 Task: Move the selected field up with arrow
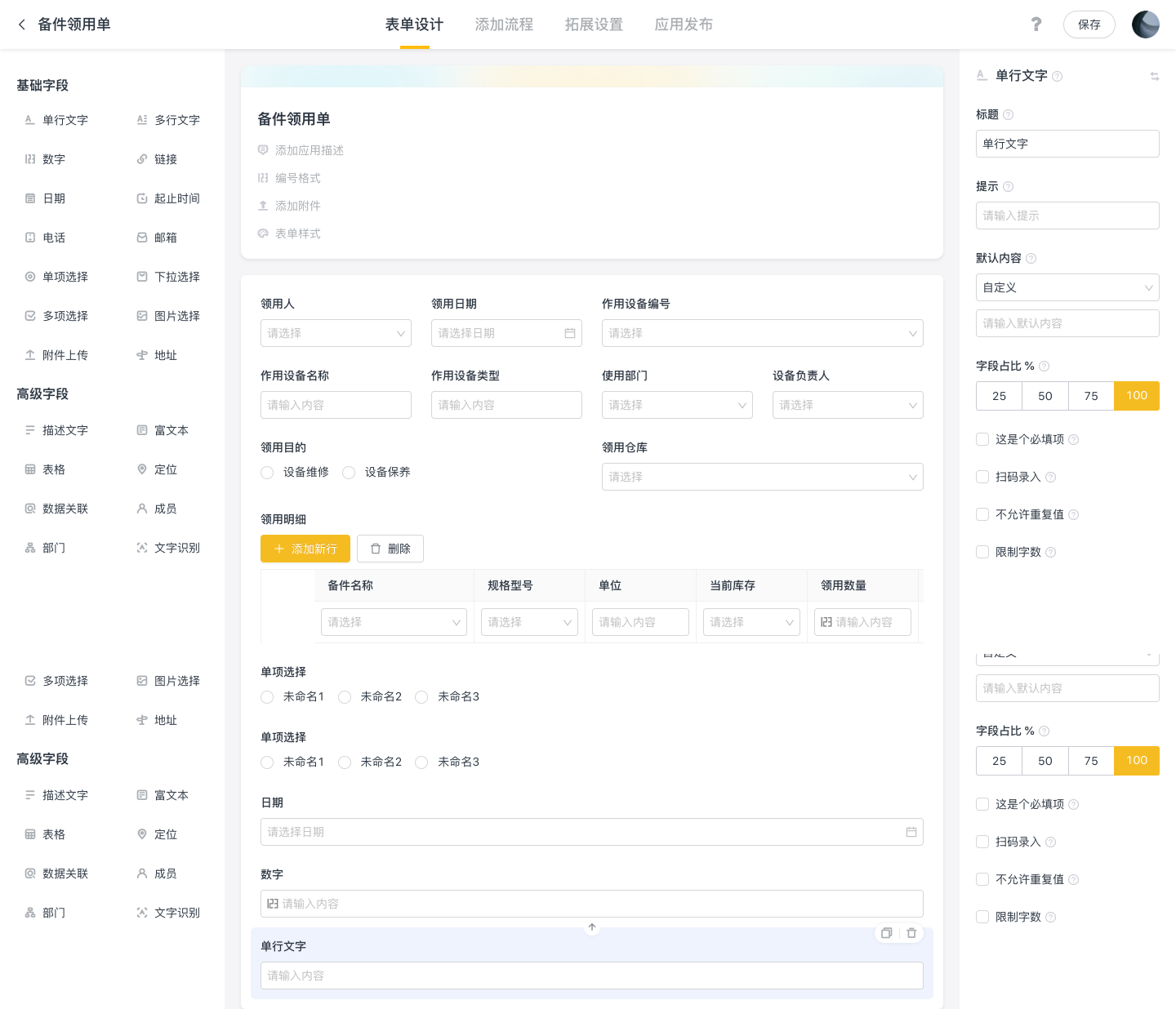592,927
